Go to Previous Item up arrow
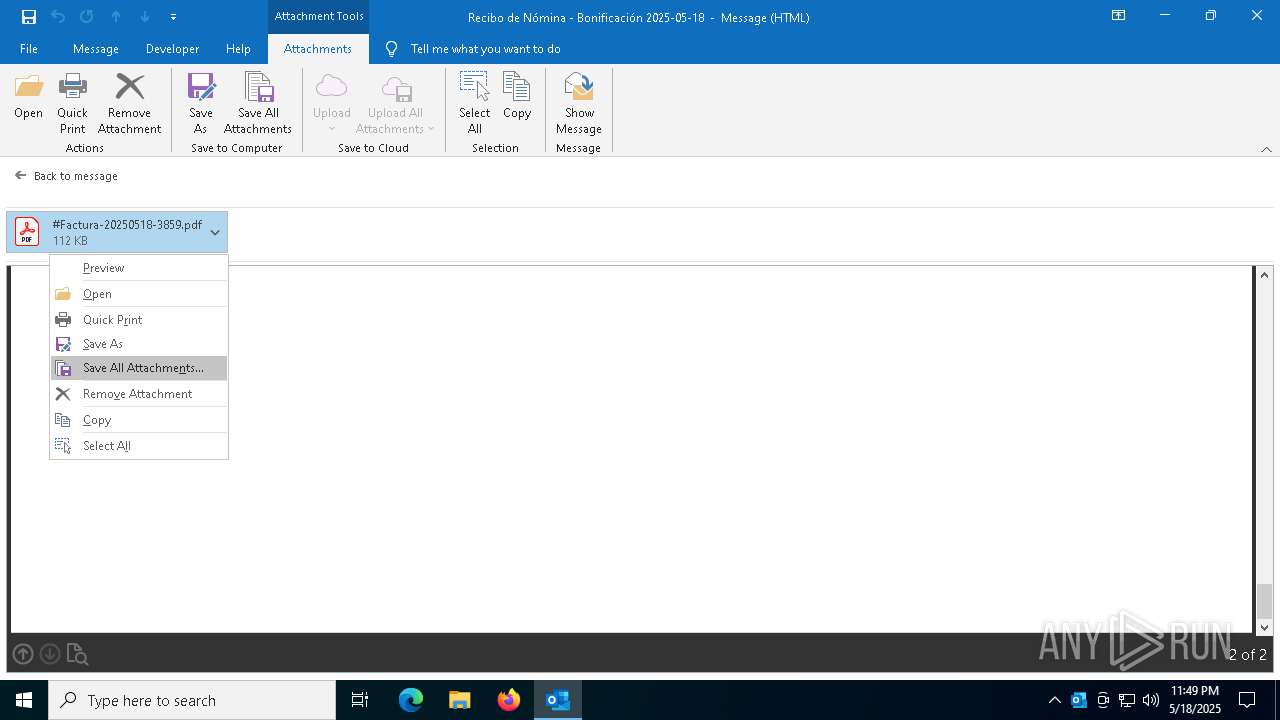 (x=116, y=17)
